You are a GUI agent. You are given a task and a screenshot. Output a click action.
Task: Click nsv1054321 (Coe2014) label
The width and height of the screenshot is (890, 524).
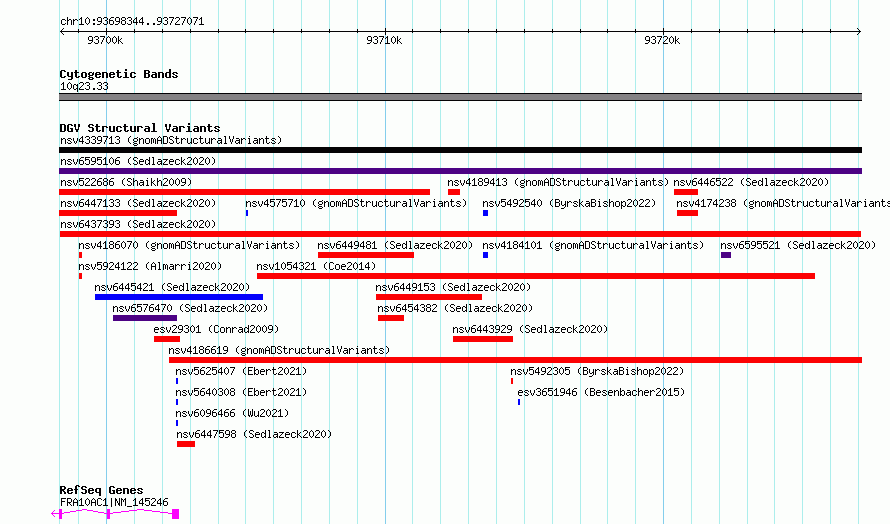click(316, 266)
